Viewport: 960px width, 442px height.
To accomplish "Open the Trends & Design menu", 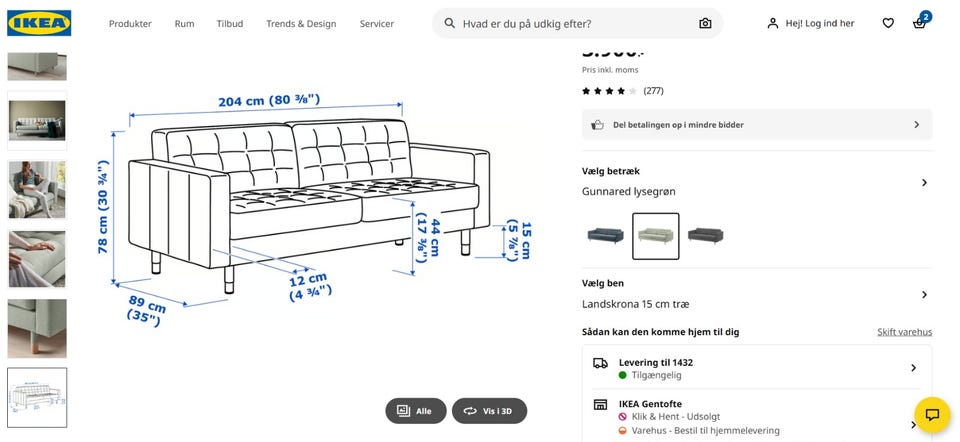I will (301, 23).
